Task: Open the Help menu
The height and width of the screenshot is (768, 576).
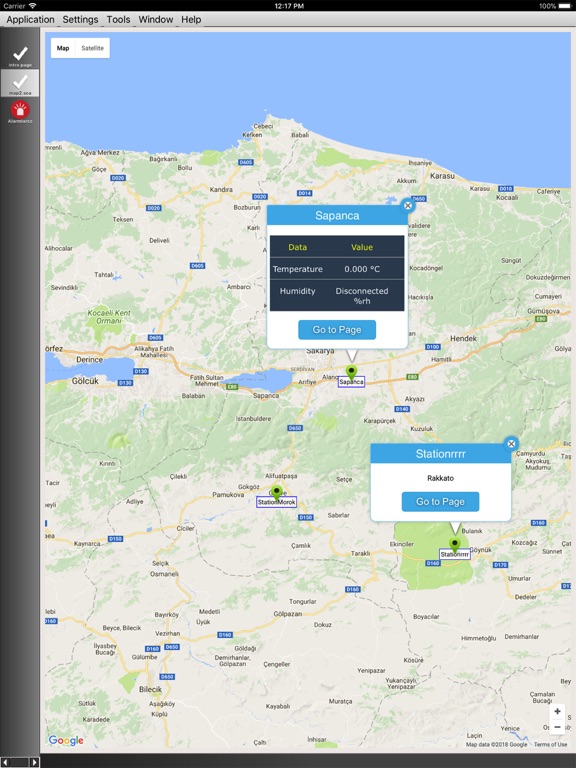Action: pyautogui.click(x=191, y=20)
